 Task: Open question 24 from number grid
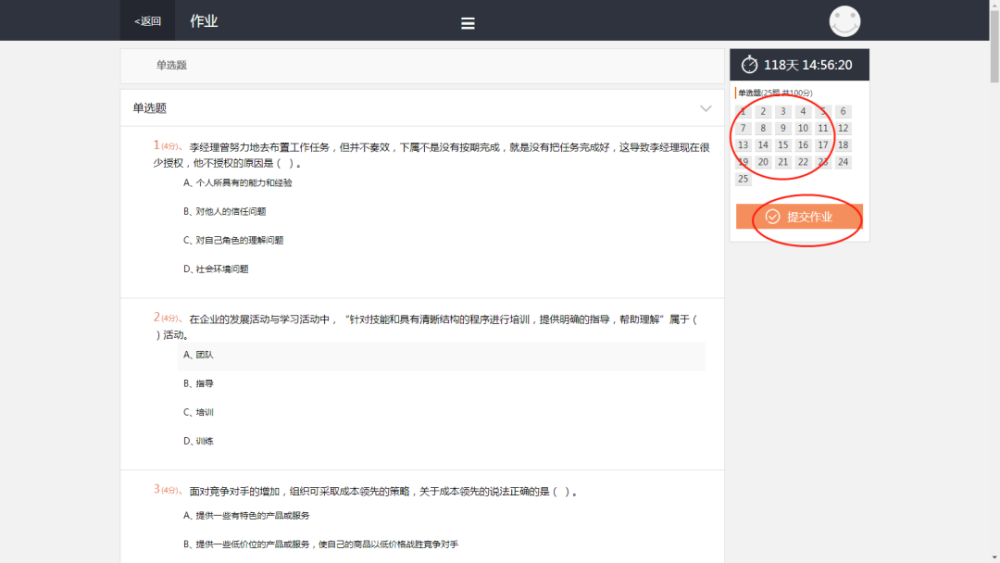click(842, 162)
